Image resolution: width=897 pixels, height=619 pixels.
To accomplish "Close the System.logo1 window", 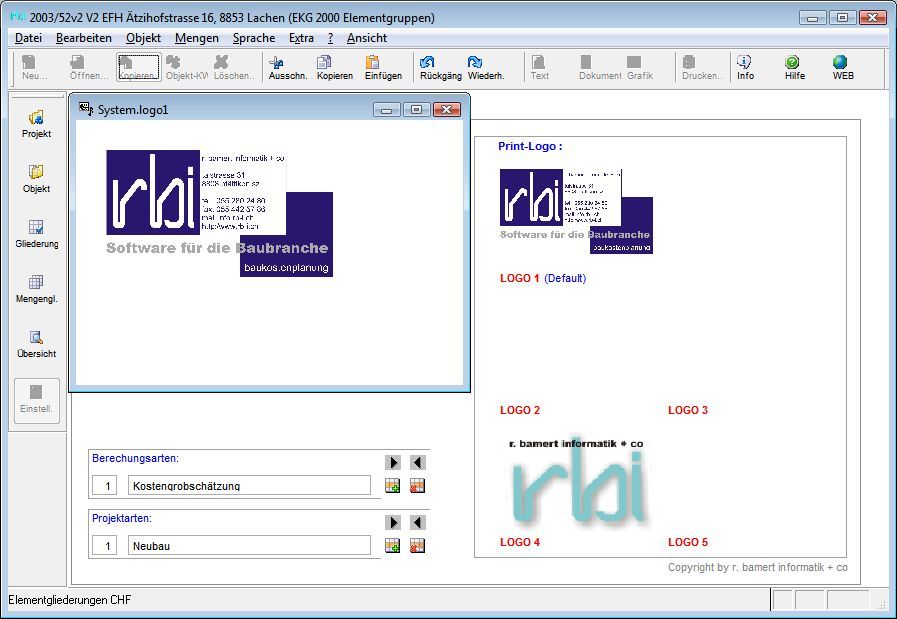I will point(447,109).
